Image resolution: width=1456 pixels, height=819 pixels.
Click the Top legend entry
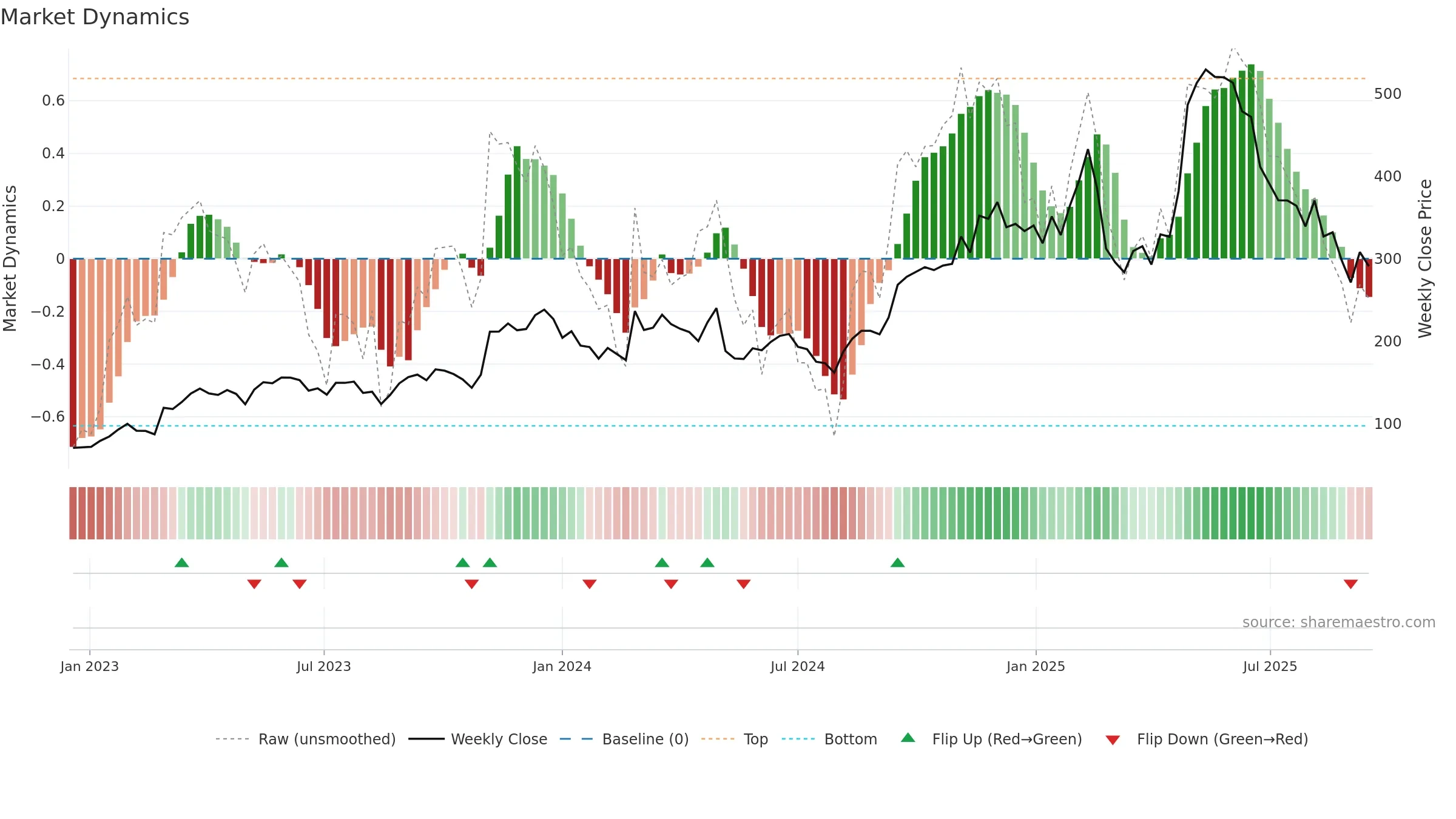734,739
